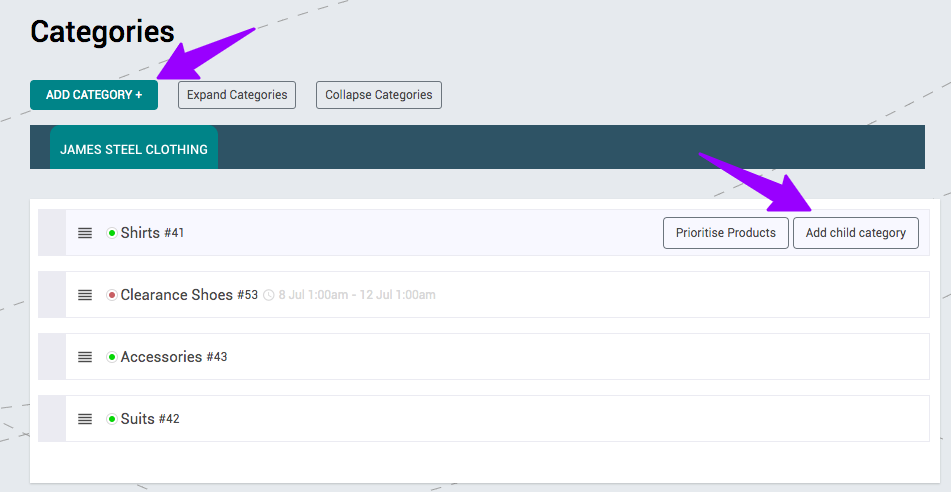This screenshot has width=951, height=492.
Task: Select the Shirts category name
Action: [x=140, y=233]
